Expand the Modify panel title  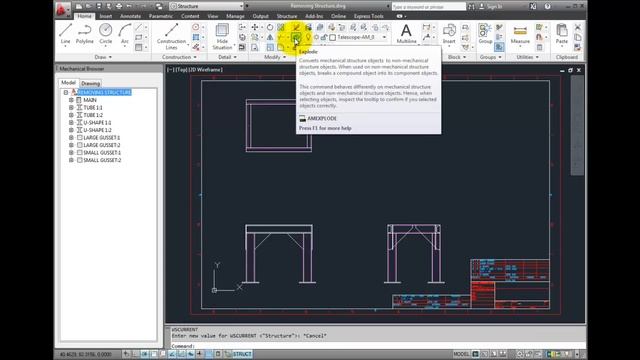pos(275,57)
